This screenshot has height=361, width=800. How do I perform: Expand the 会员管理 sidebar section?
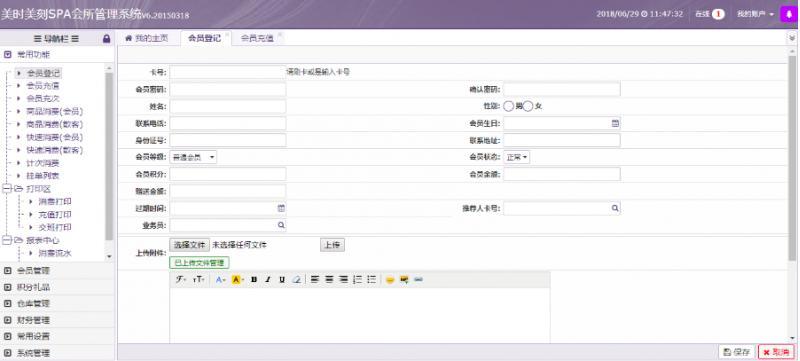click(57, 270)
